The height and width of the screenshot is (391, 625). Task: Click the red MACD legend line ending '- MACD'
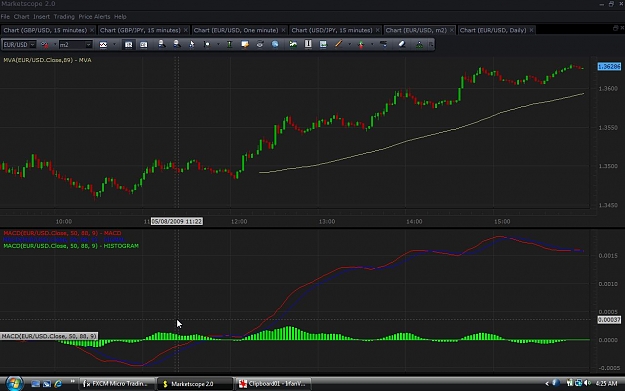tap(62, 233)
